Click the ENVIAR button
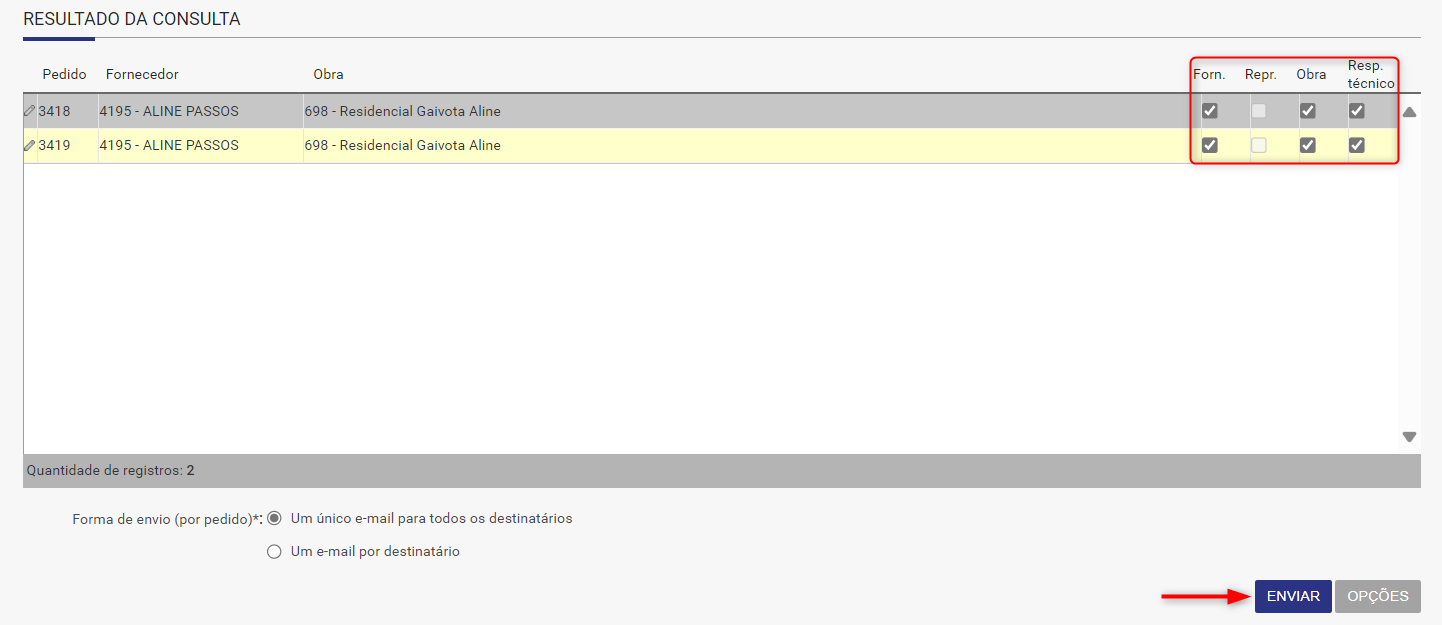This screenshot has height=625, width=1442. (1293, 596)
